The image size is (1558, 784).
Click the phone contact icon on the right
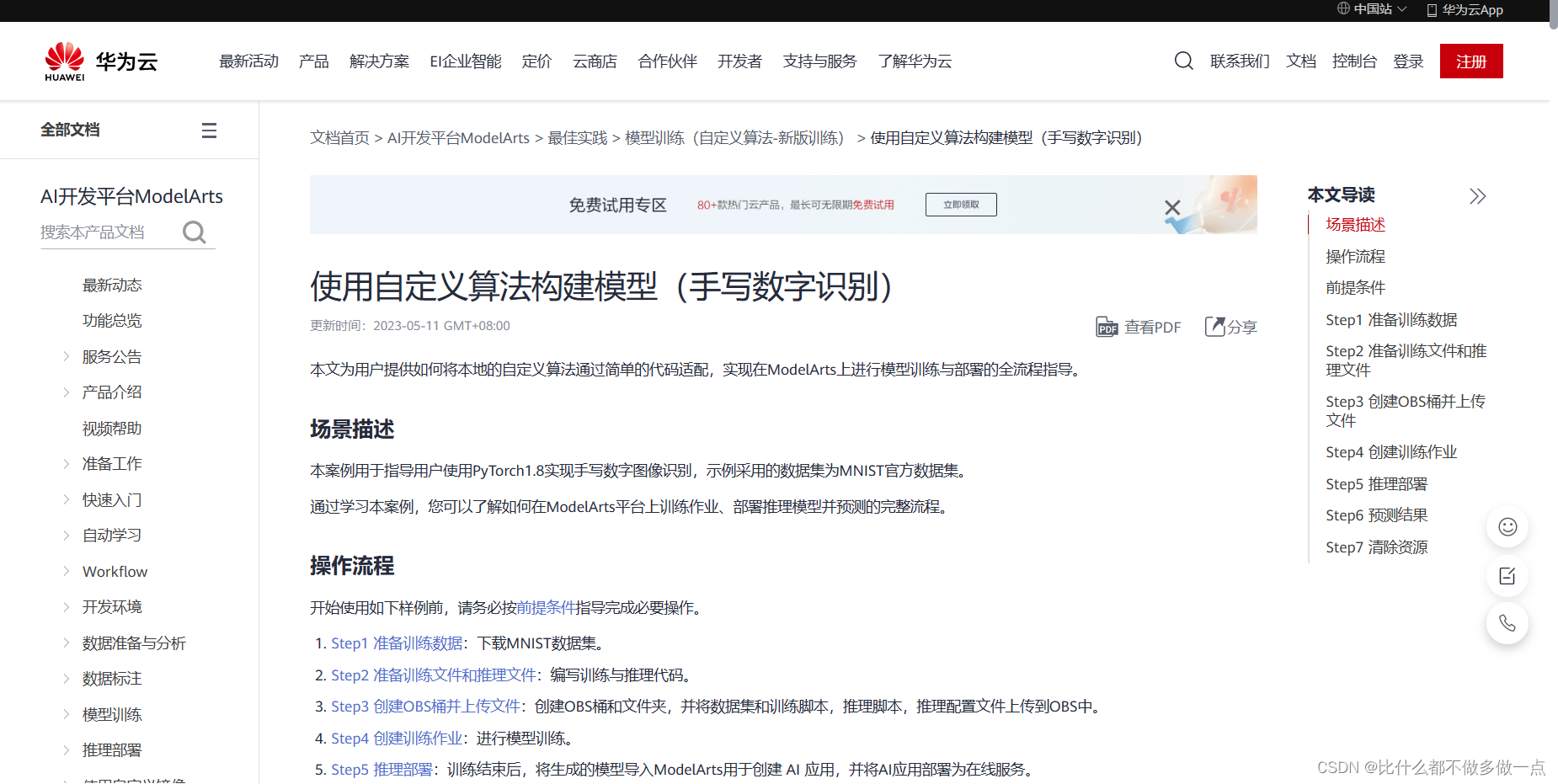pos(1507,624)
